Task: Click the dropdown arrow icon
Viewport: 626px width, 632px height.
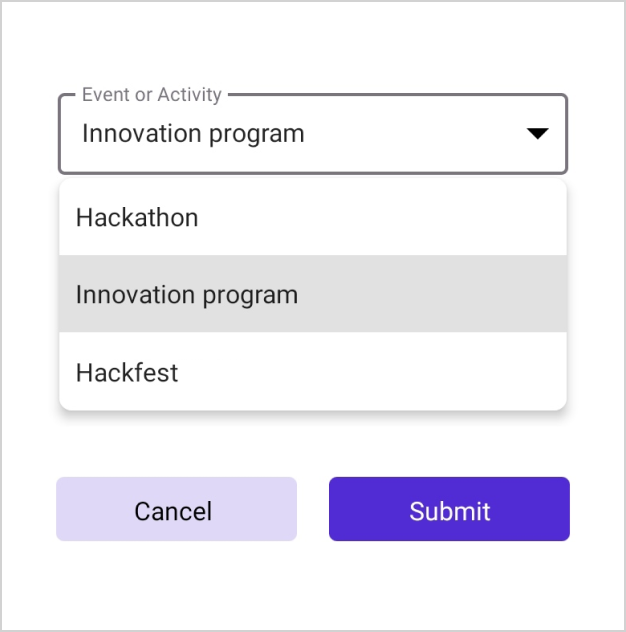Action: click(x=538, y=134)
